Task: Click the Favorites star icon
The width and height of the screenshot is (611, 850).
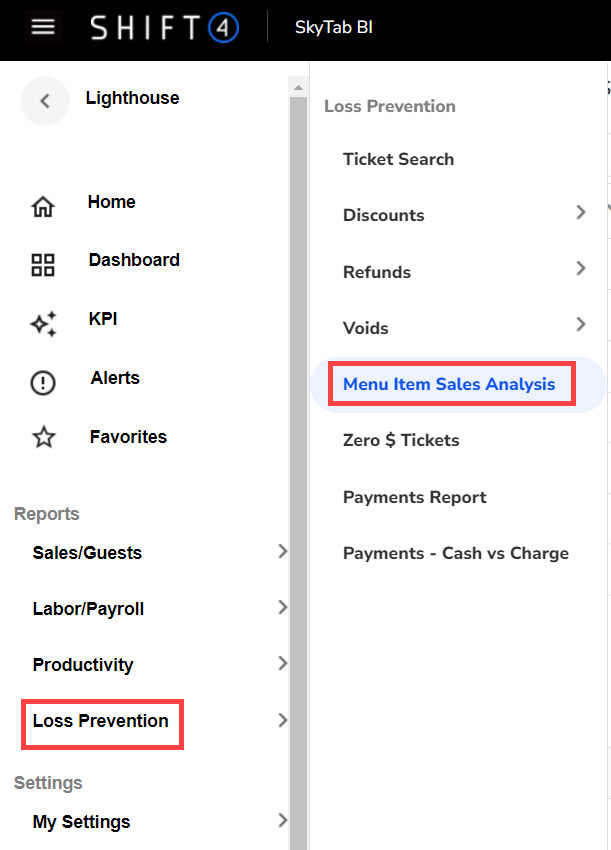Action: (x=43, y=438)
